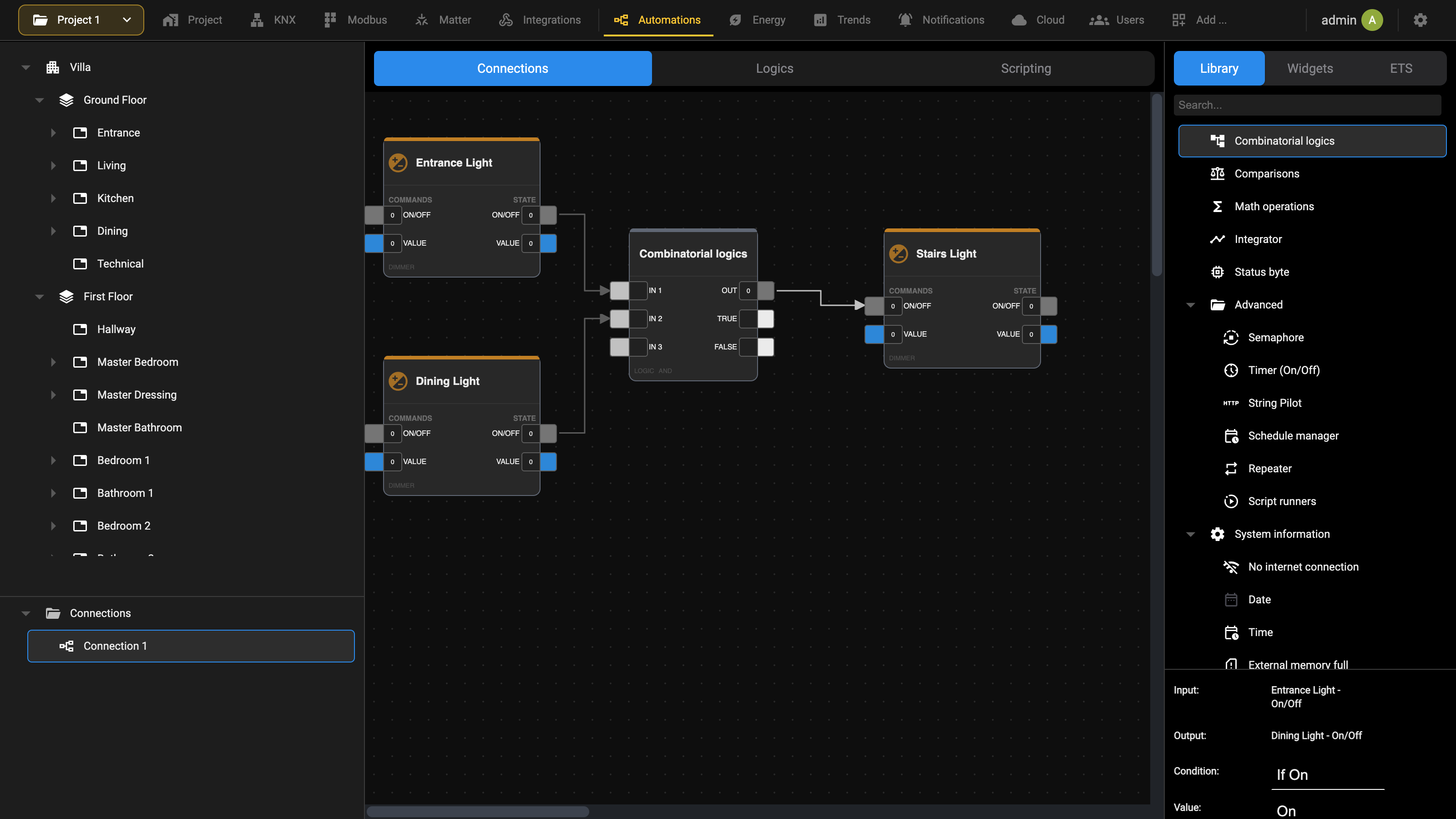Open the Project 1 dropdown
The image size is (1456, 819).
tap(81, 20)
